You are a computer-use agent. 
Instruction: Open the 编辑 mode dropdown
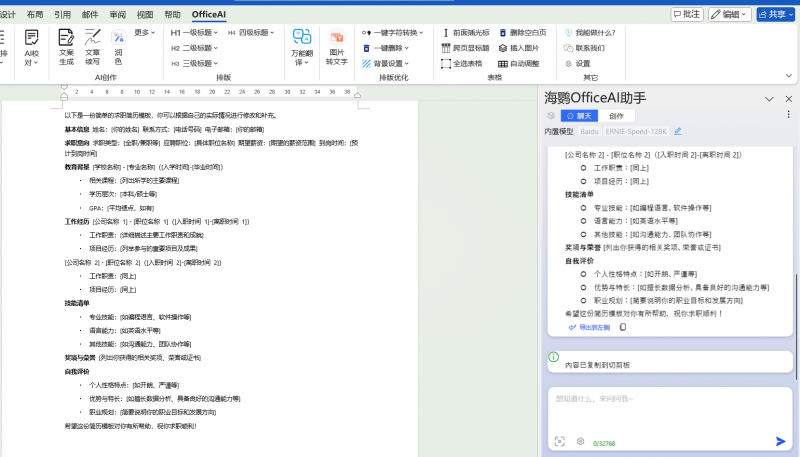(729, 14)
